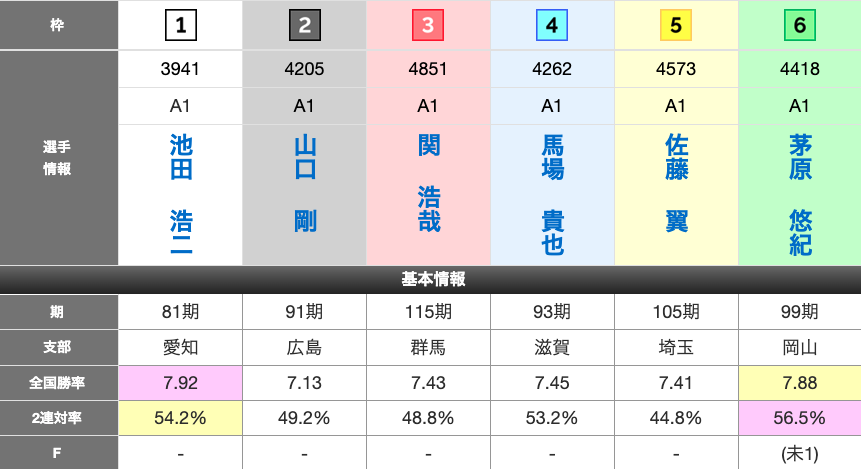Screen dimensions: 861x469
Task: Click the 選手情報 row header
Action: pyautogui.click(x=59, y=158)
